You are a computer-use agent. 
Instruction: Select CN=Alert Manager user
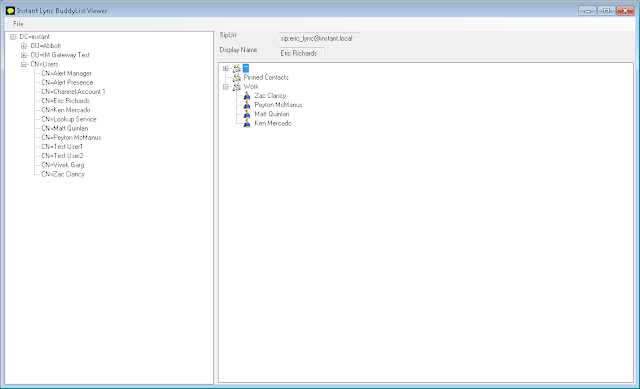click(67, 73)
